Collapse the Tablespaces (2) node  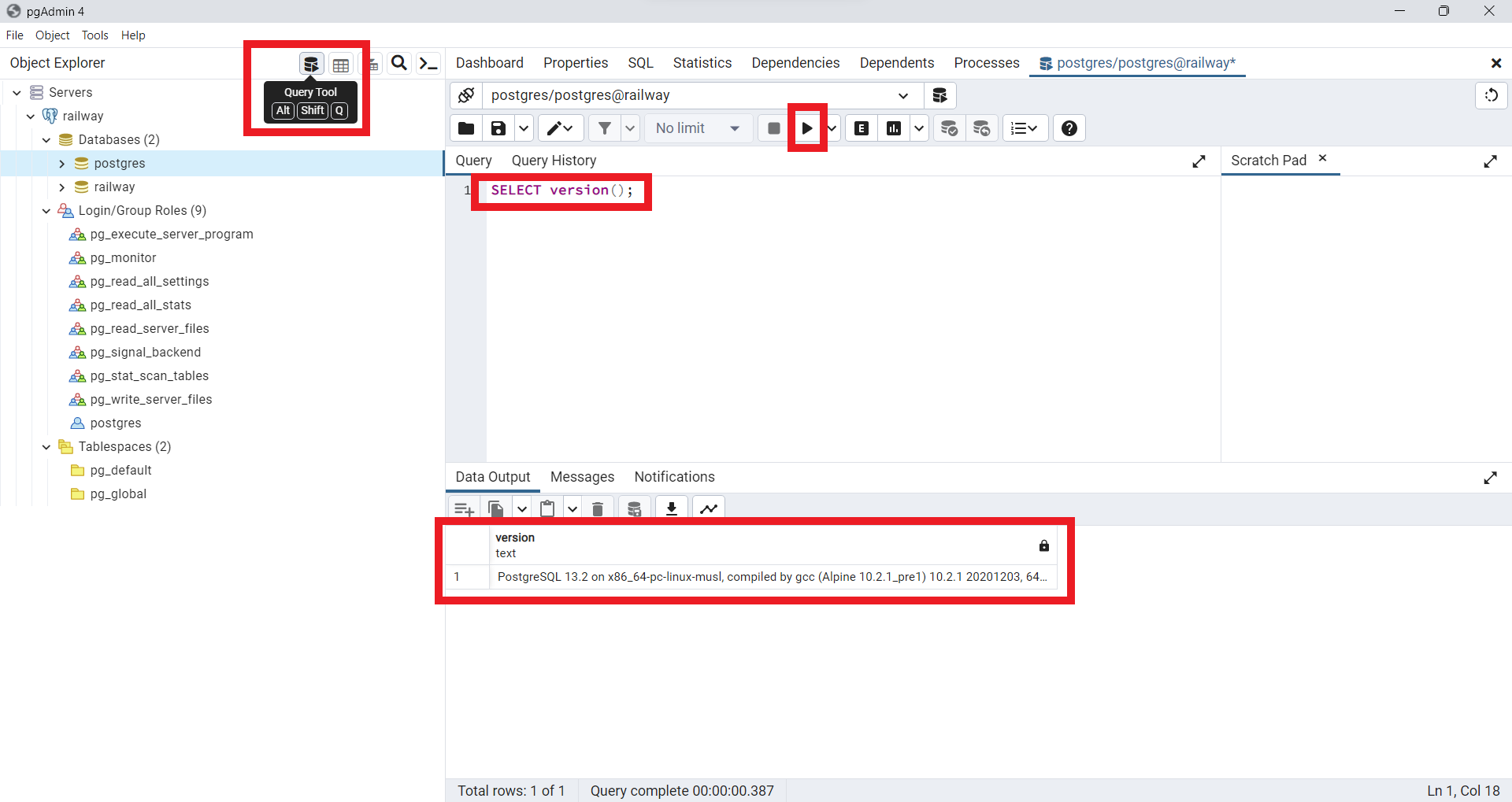46,447
